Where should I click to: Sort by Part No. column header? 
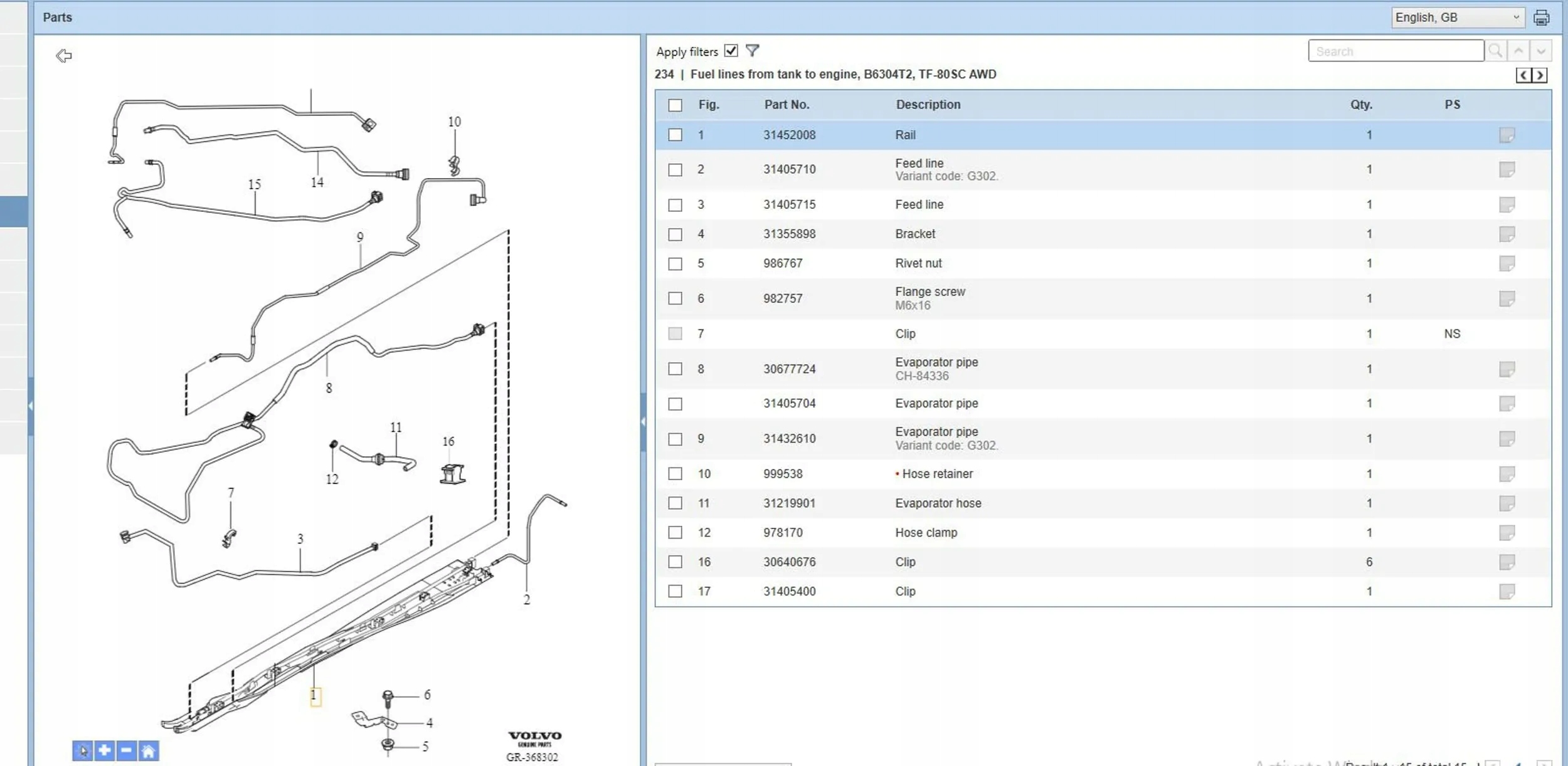pos(787,105)
